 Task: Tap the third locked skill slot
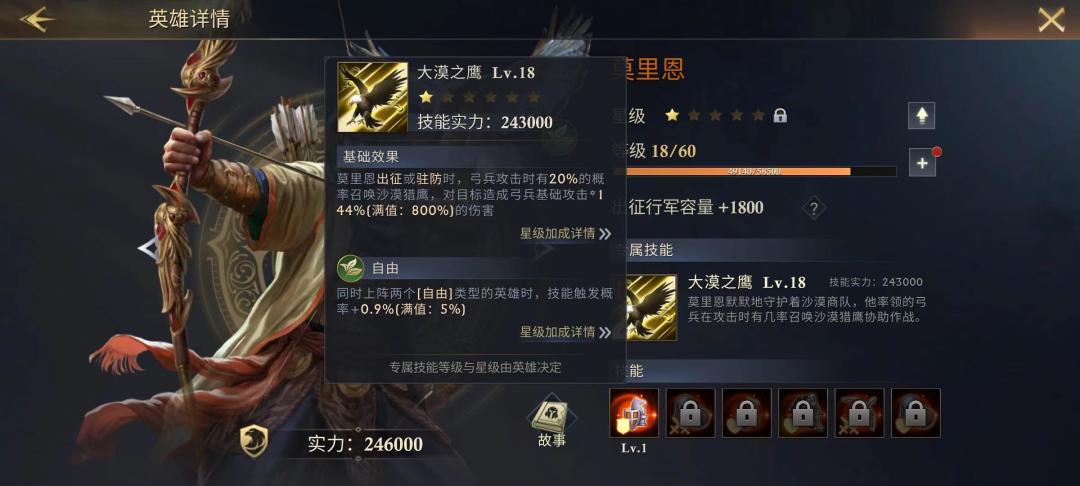point(803,413)
